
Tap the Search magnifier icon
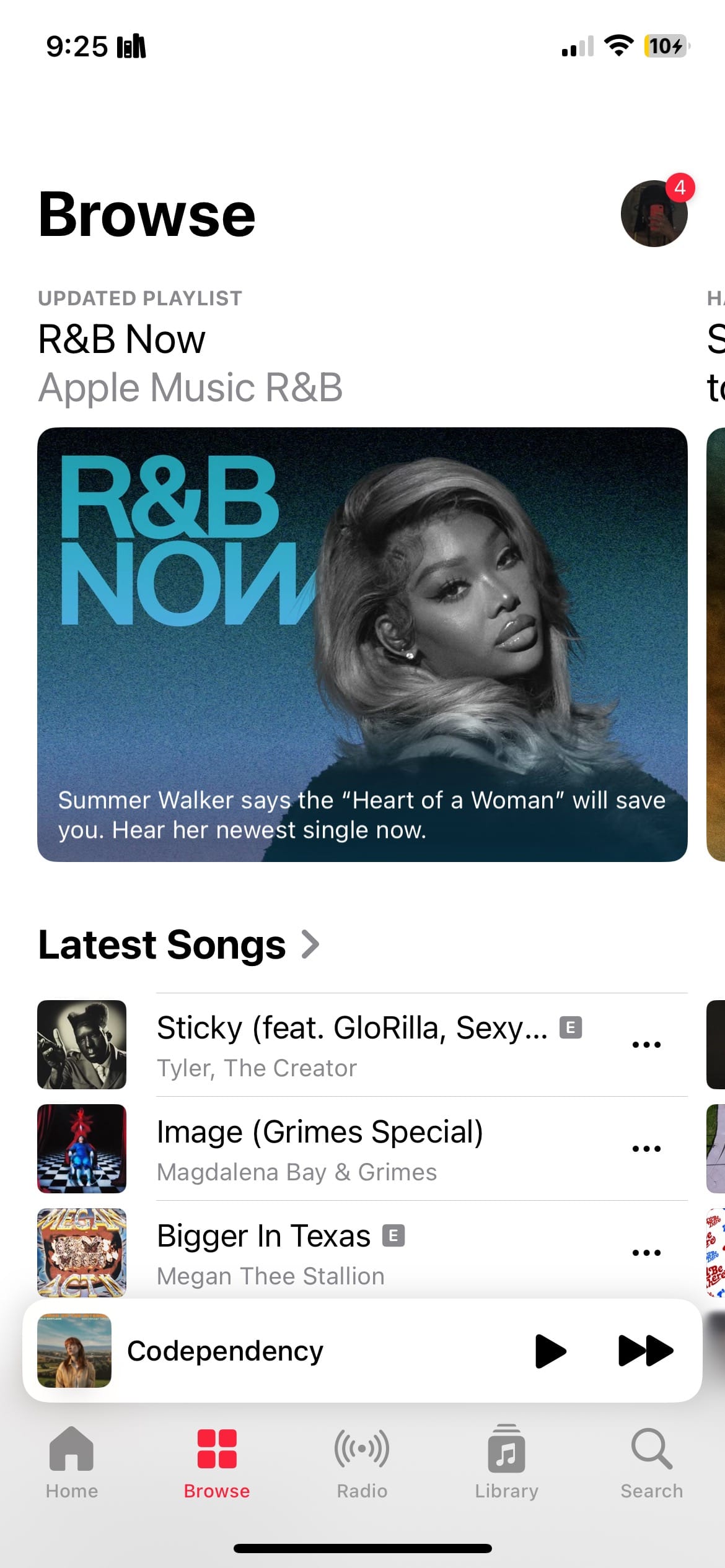(651, 1449)
